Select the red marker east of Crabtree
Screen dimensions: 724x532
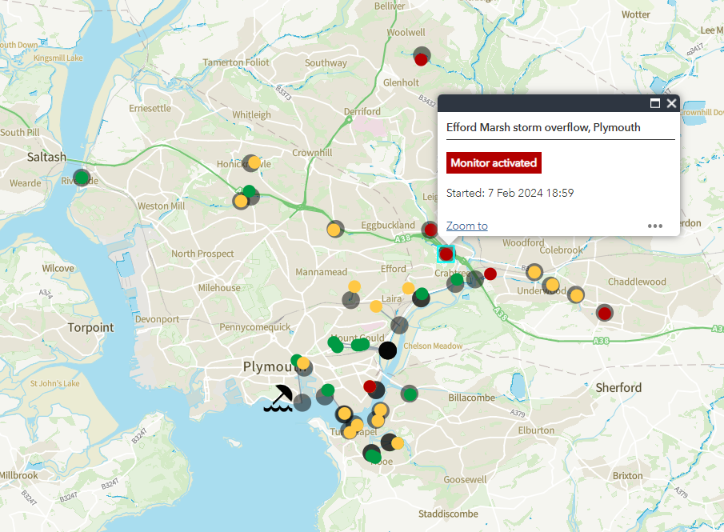(490, 274)
